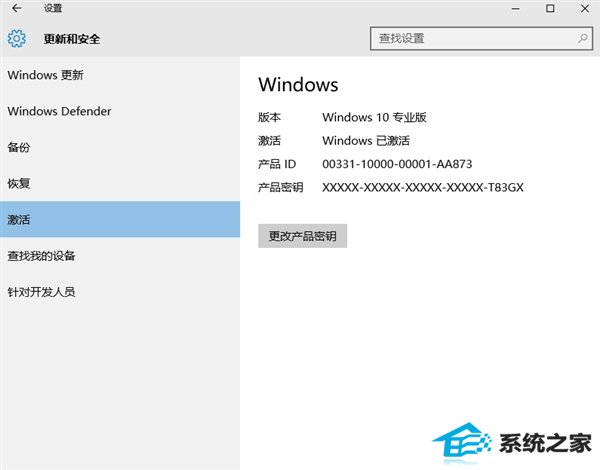Click the 设置 window title
This screenshot has width=600, height=470.
tap(53, 8)
